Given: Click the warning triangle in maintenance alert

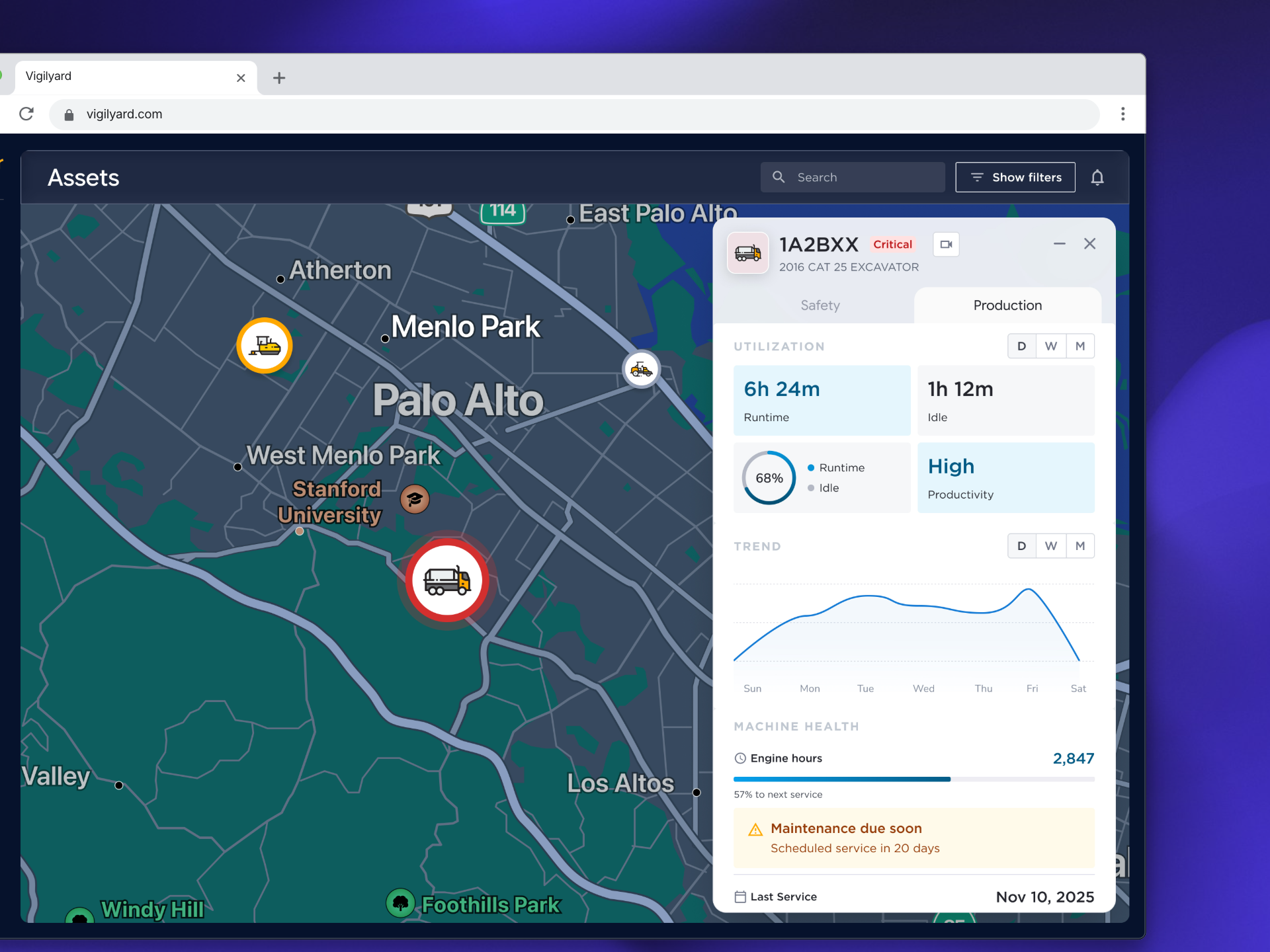Looking at the screenshot, I should [x=755, y=830].
